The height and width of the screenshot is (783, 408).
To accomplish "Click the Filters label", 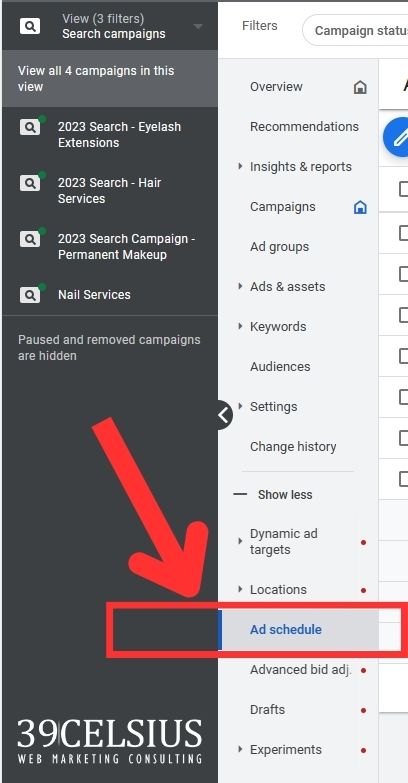I will (x=260, y=26).
